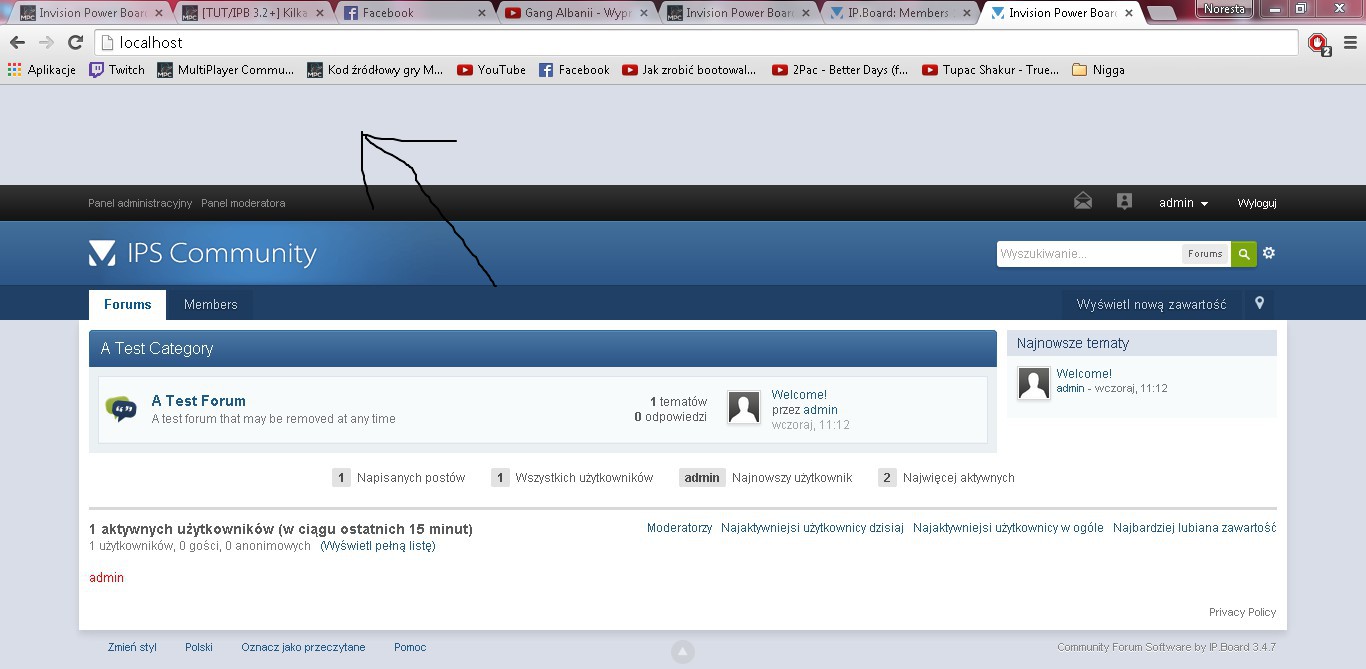1366x669 pixels.
Task: Open the Moderatorzy link
Action: coord(679,528)
